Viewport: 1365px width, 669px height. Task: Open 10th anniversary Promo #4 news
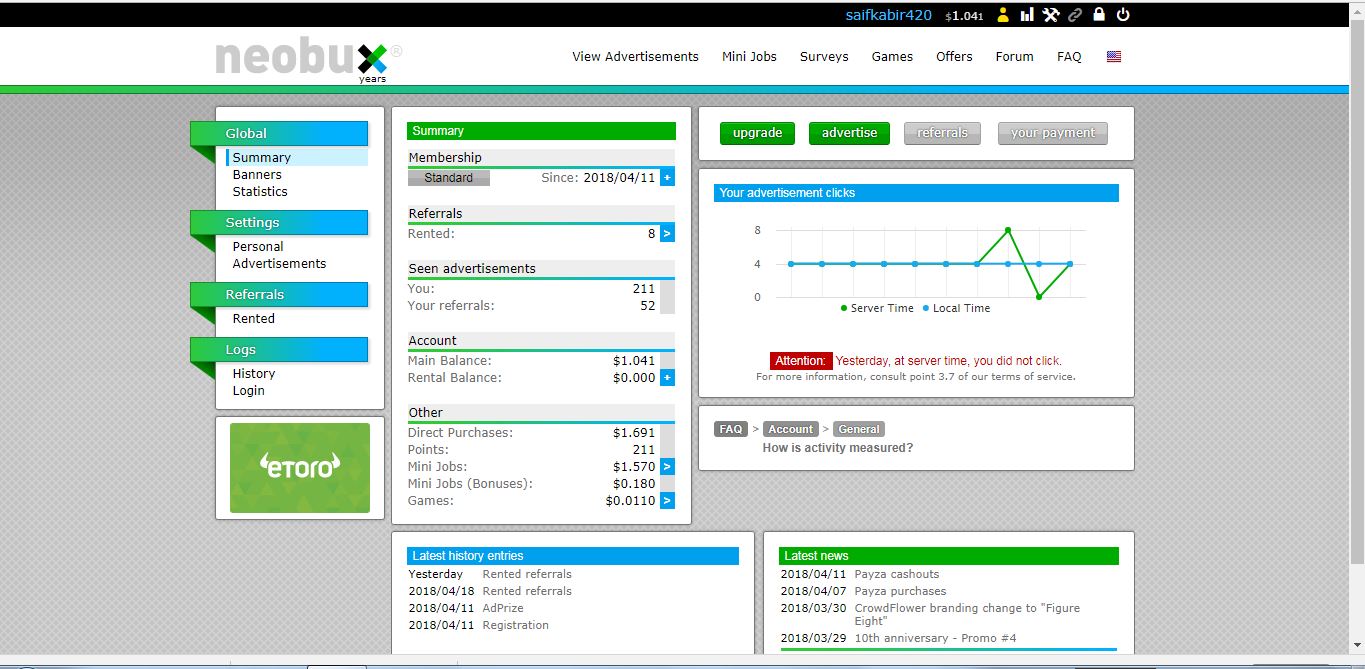(935, 639)
